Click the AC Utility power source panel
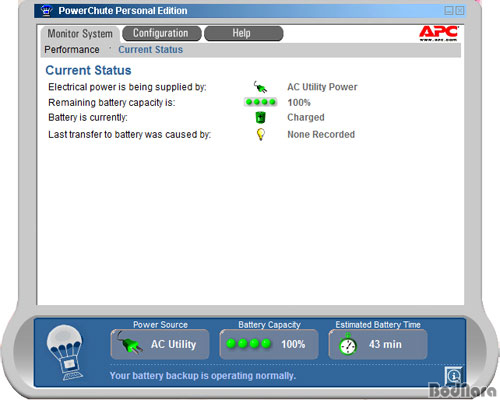Image resolution: width=500 pixels, height=400 pixels. (160, 344)
